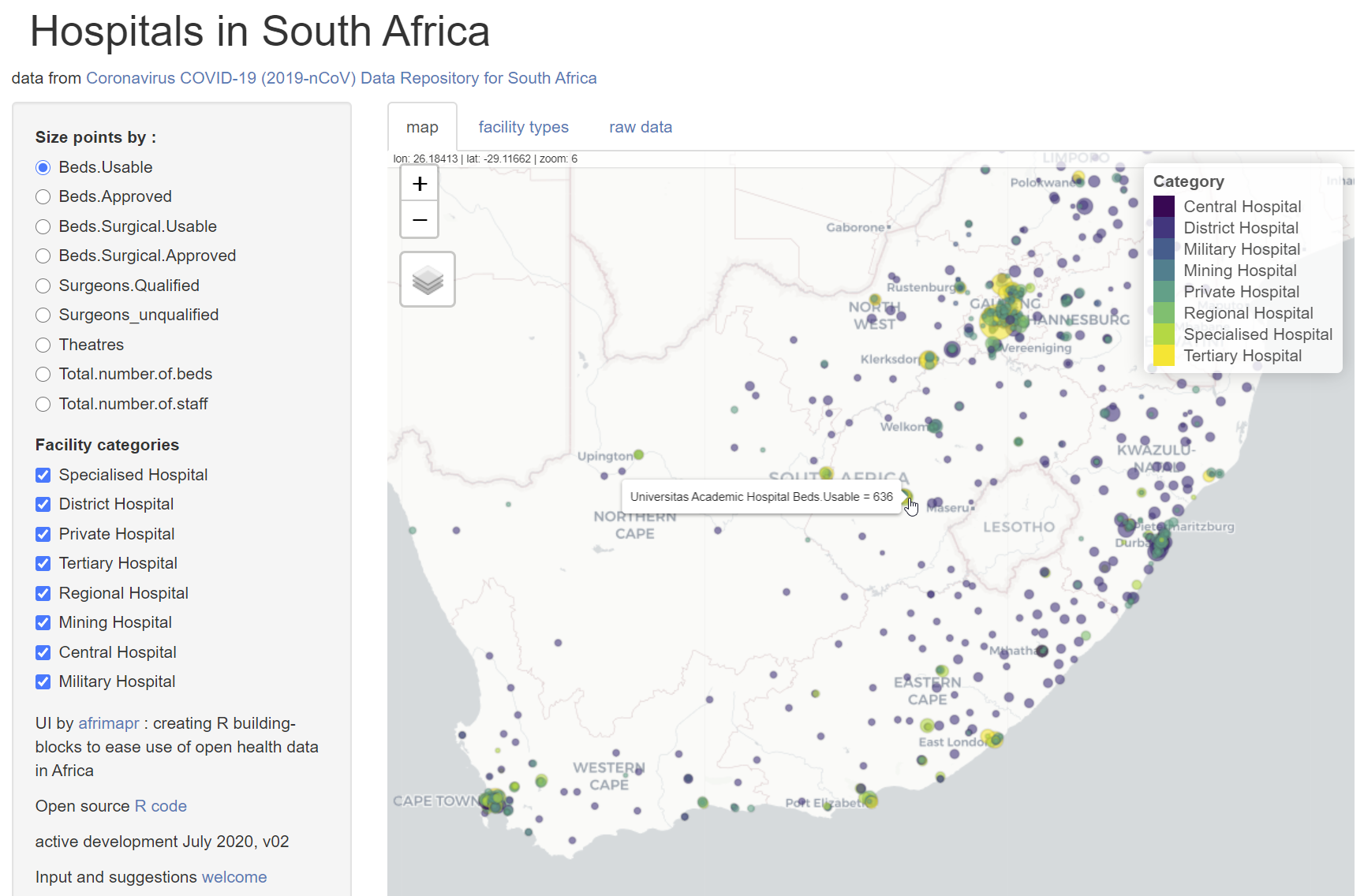
Task: Zoom in on the map
Action: (420, 184)
